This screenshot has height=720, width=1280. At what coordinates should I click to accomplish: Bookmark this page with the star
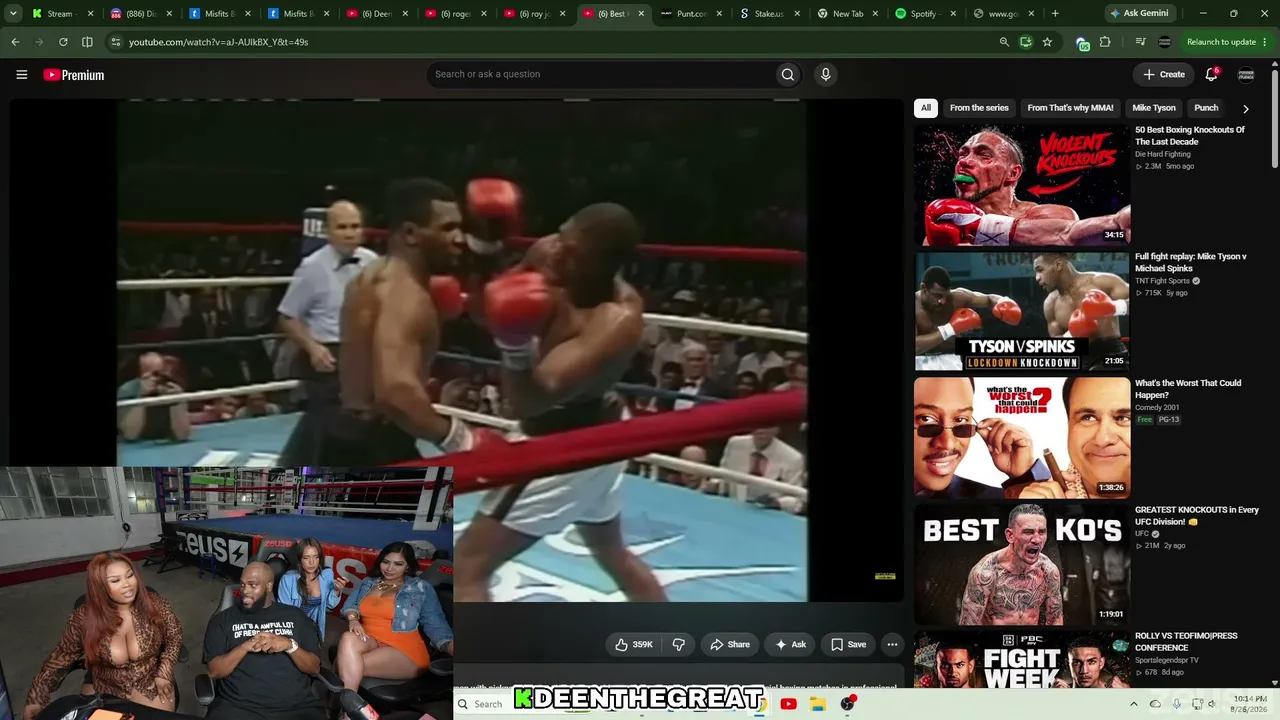(1047, 42)
